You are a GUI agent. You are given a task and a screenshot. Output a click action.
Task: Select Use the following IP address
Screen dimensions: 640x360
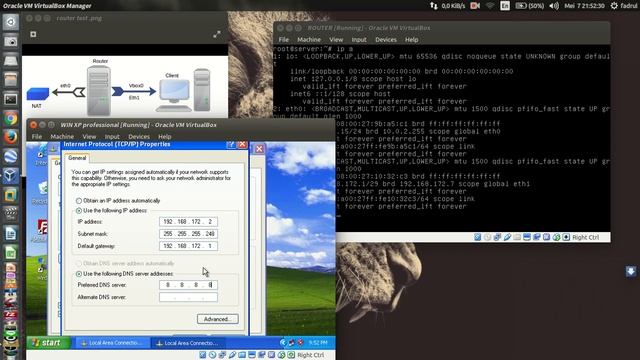pos(111,211)
